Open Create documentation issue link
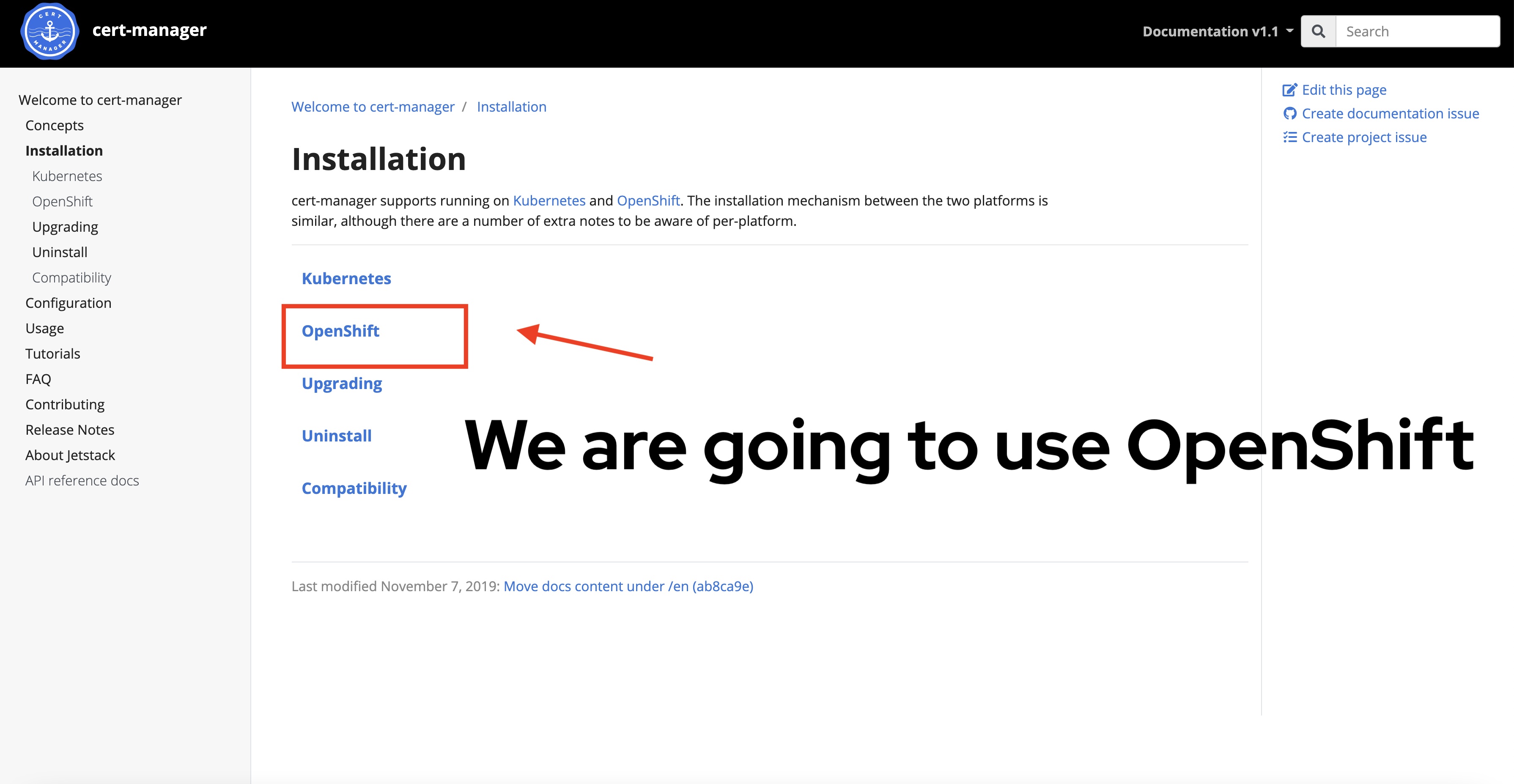Screen dimensions: 1514x784 (1390, 113)
